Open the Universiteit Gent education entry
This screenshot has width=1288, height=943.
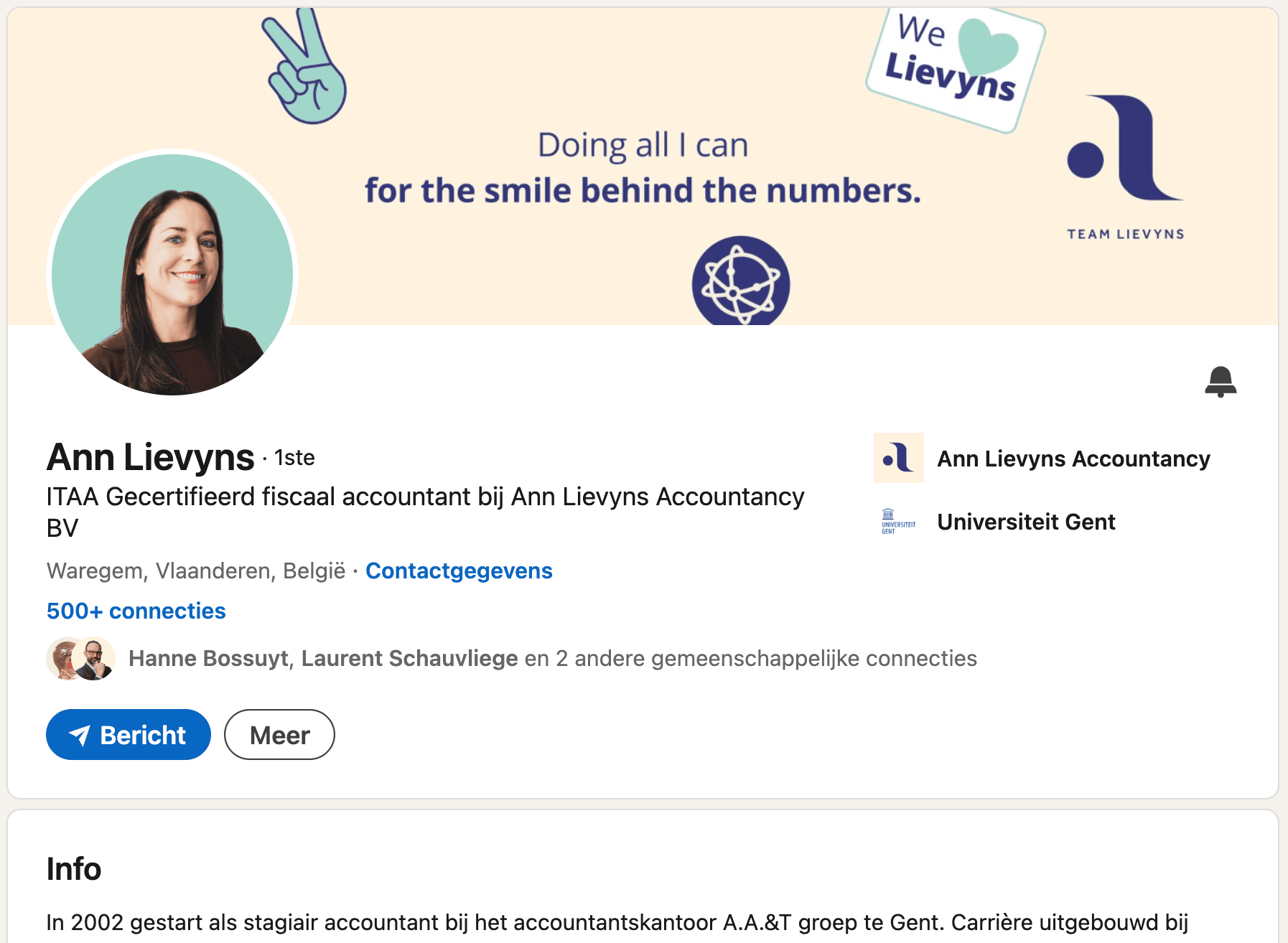pos(1026,522)
